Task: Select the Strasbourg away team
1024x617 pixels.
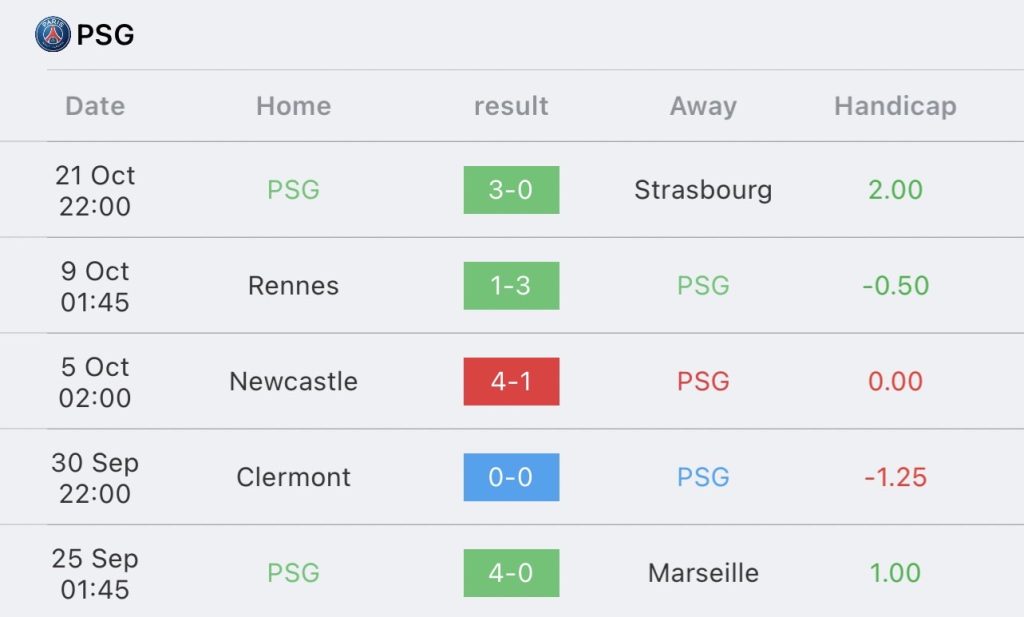Action: (703, 190)
